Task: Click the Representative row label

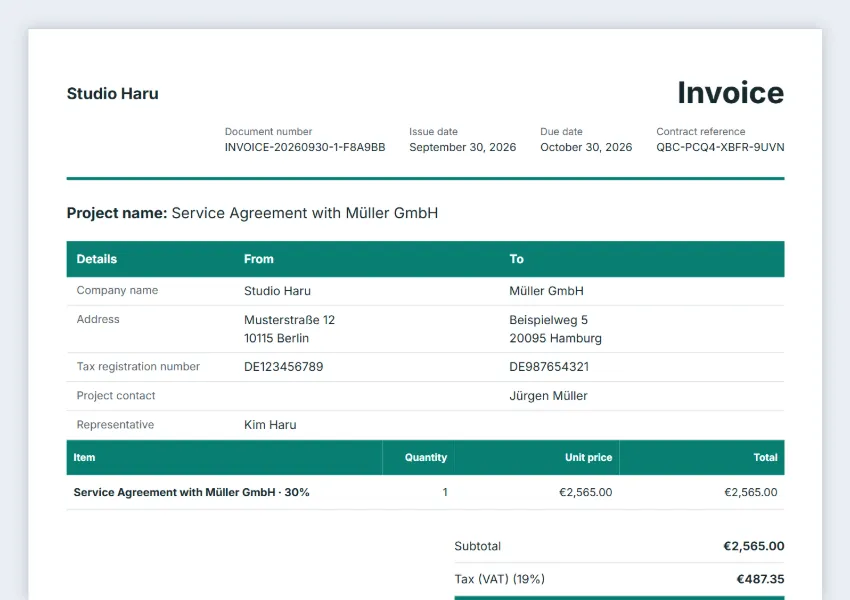Action: coord(115,425)
